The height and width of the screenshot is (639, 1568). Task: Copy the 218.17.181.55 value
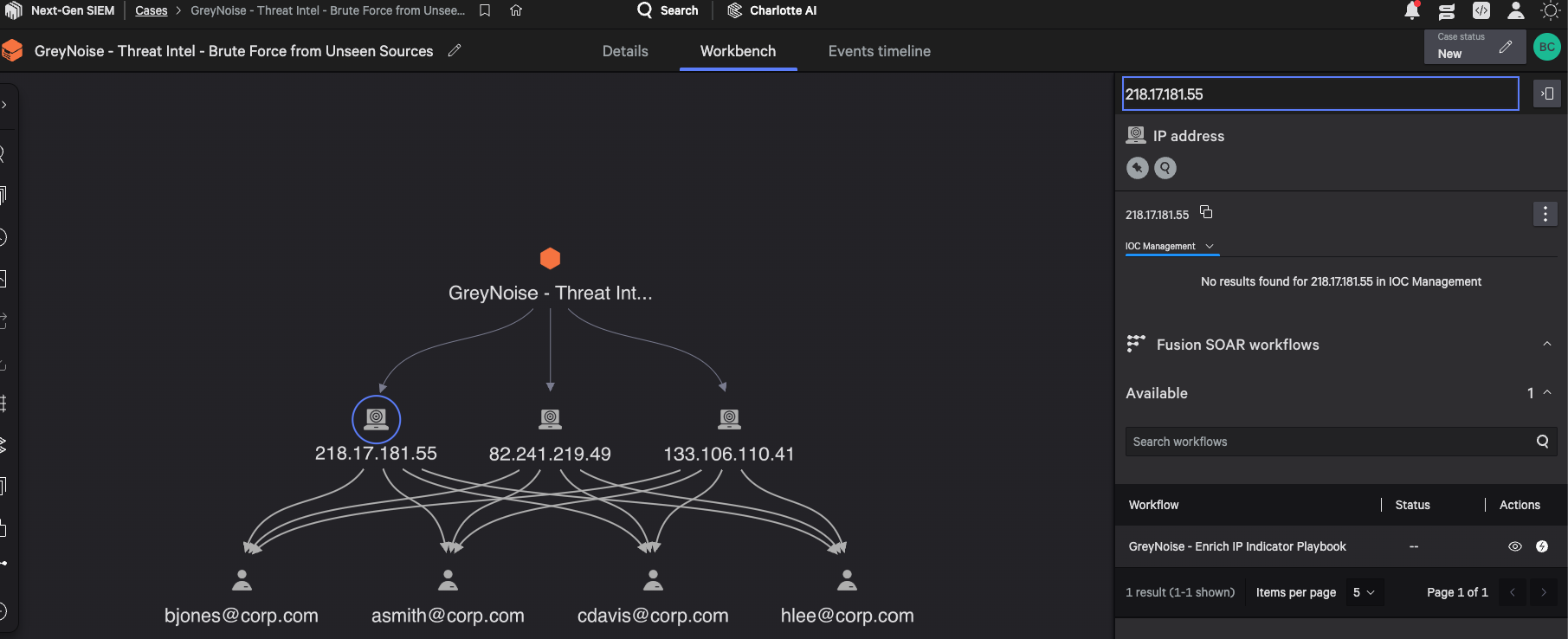(1206, 212)
